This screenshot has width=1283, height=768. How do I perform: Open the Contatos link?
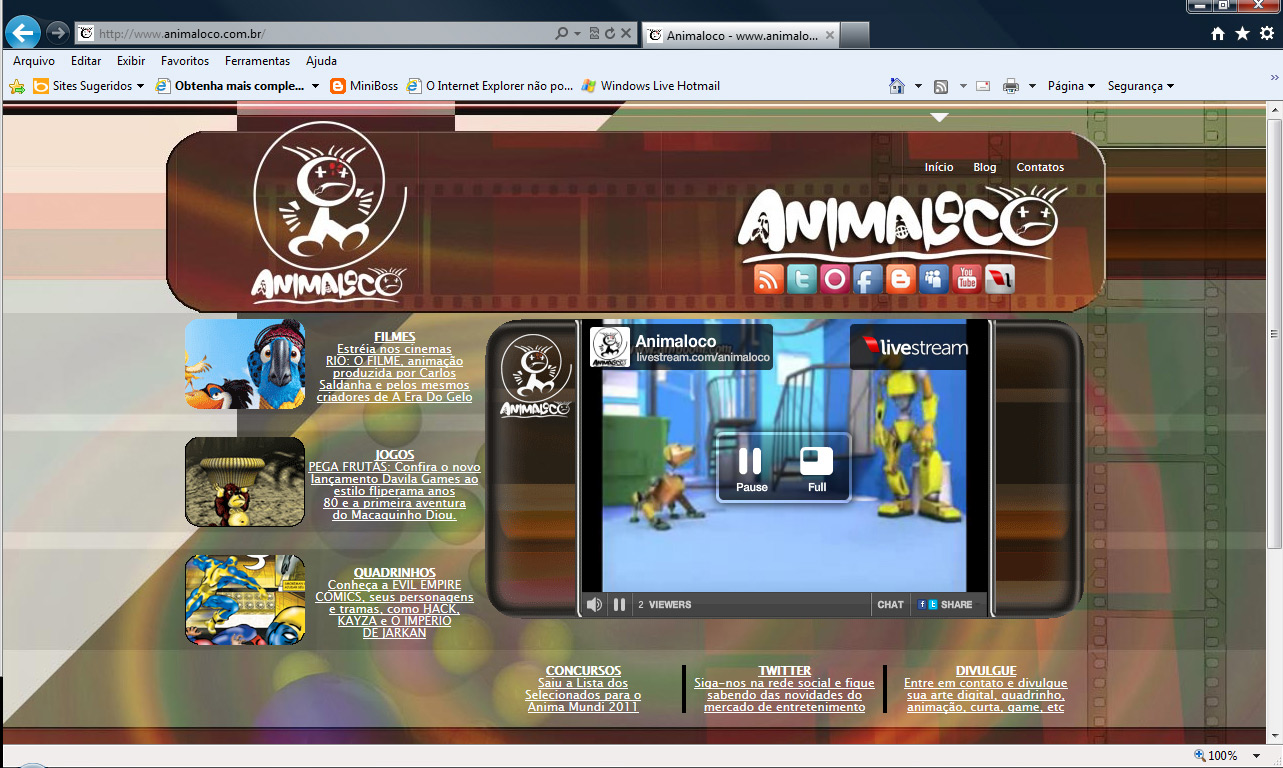point(1040,167)
